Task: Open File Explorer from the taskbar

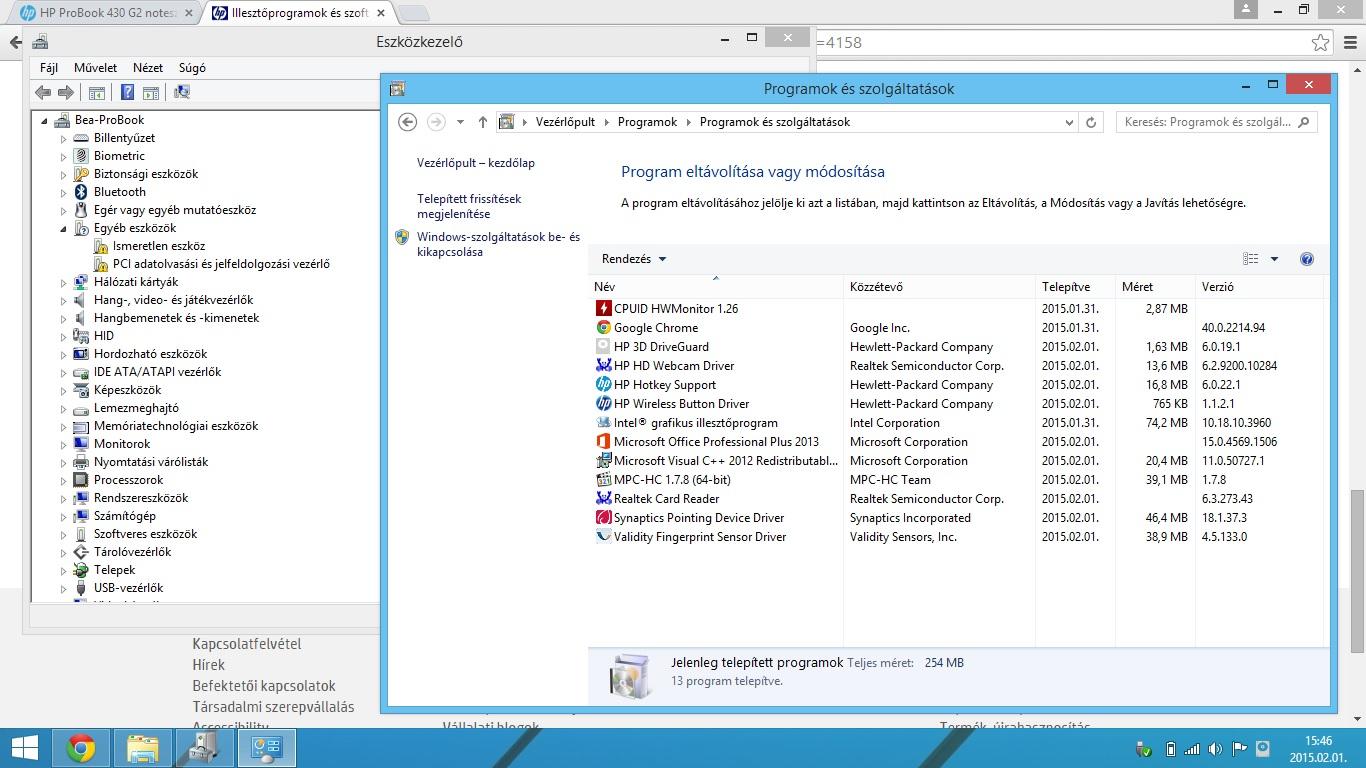Action: point(143,748)
